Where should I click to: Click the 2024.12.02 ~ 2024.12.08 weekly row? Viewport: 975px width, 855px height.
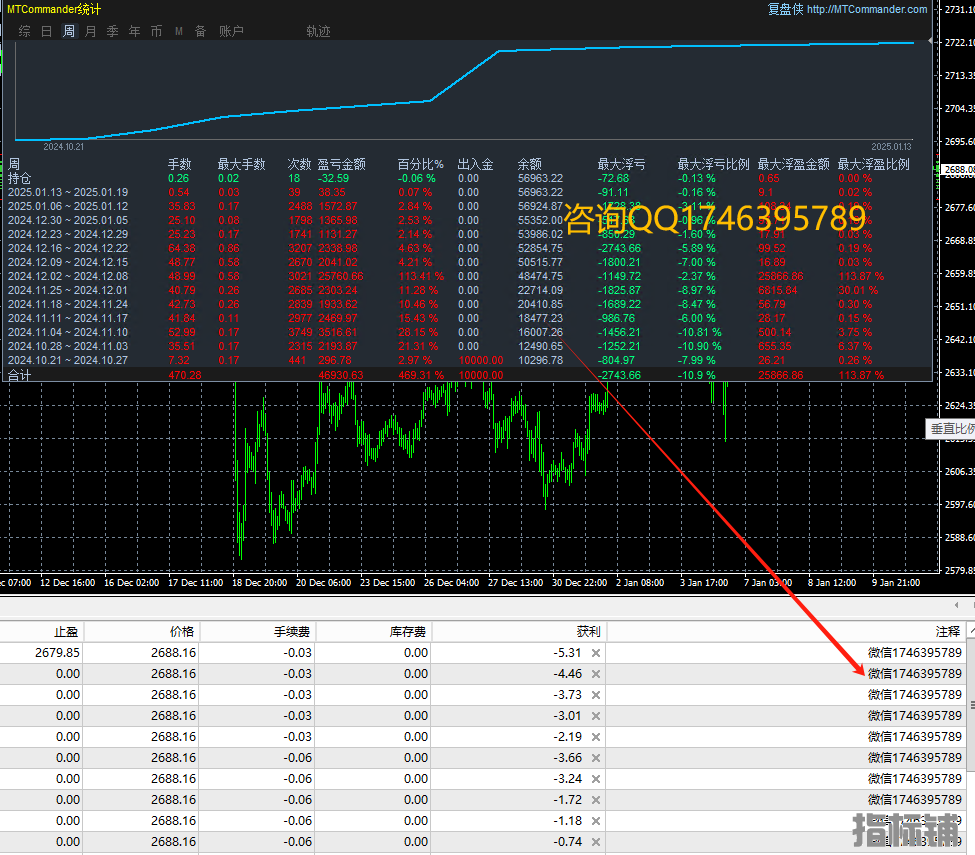point(68,276)
